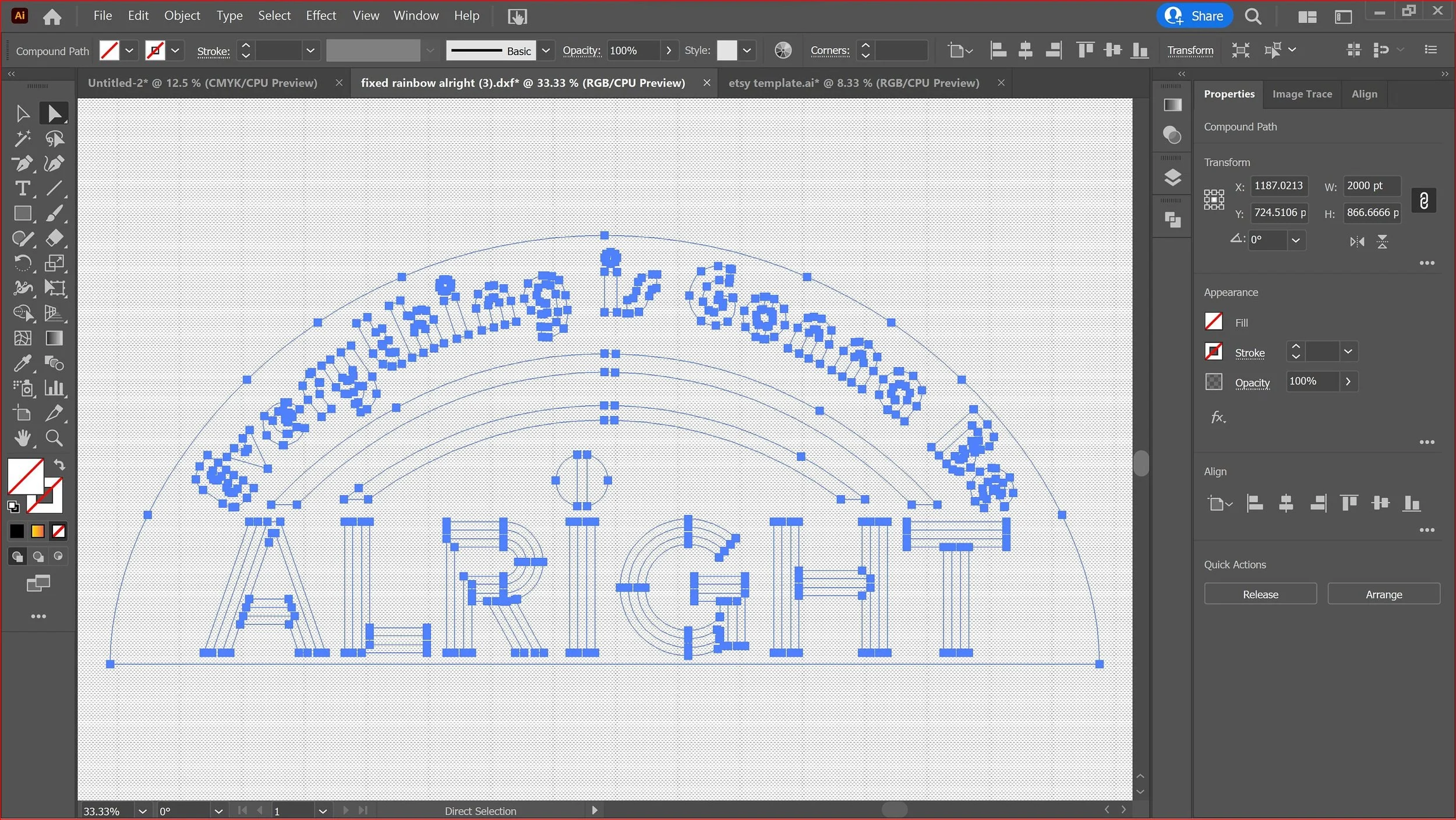The width and height of the screenshot is (1456, 820).
Task: Select the Magic Wand tool
Action: [x=23, y=139]
